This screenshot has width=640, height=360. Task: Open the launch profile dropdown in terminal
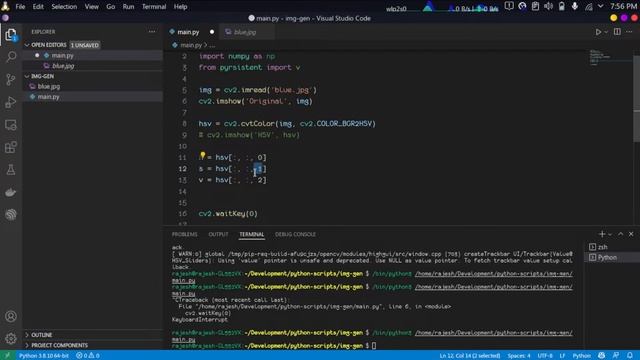(x=610, y=234)
